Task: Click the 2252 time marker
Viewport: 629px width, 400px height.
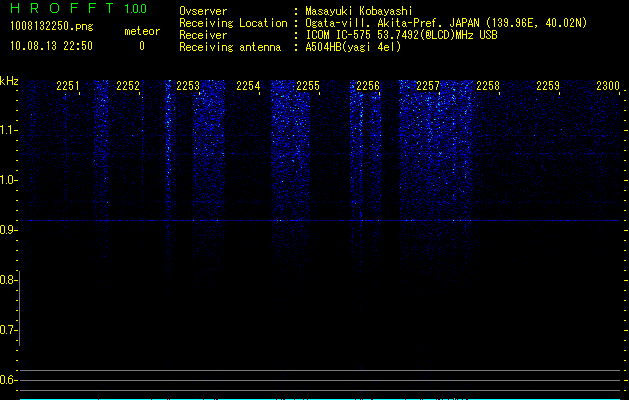Action: click(128, 86)
